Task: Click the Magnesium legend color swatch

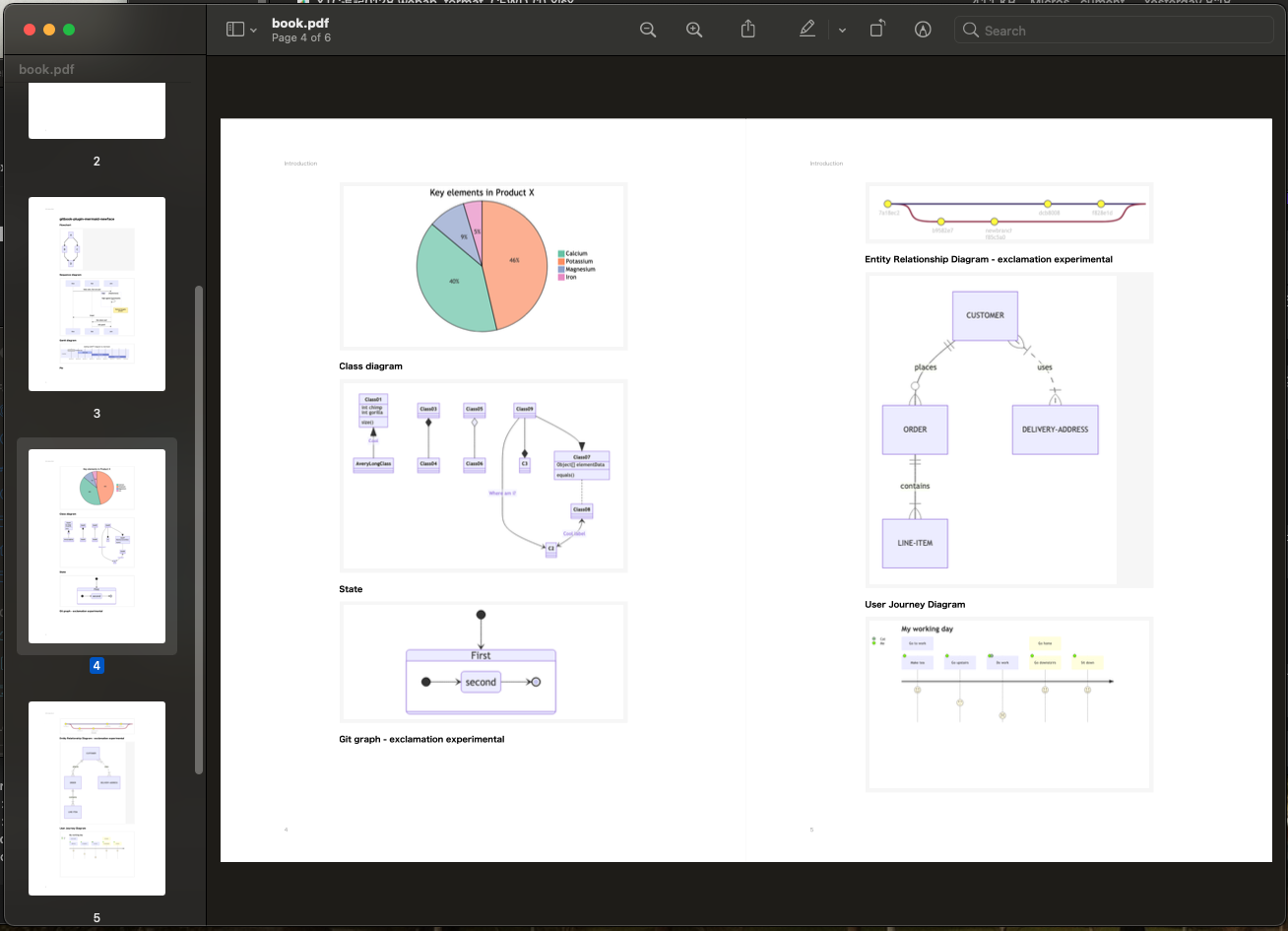Action: 561,269
